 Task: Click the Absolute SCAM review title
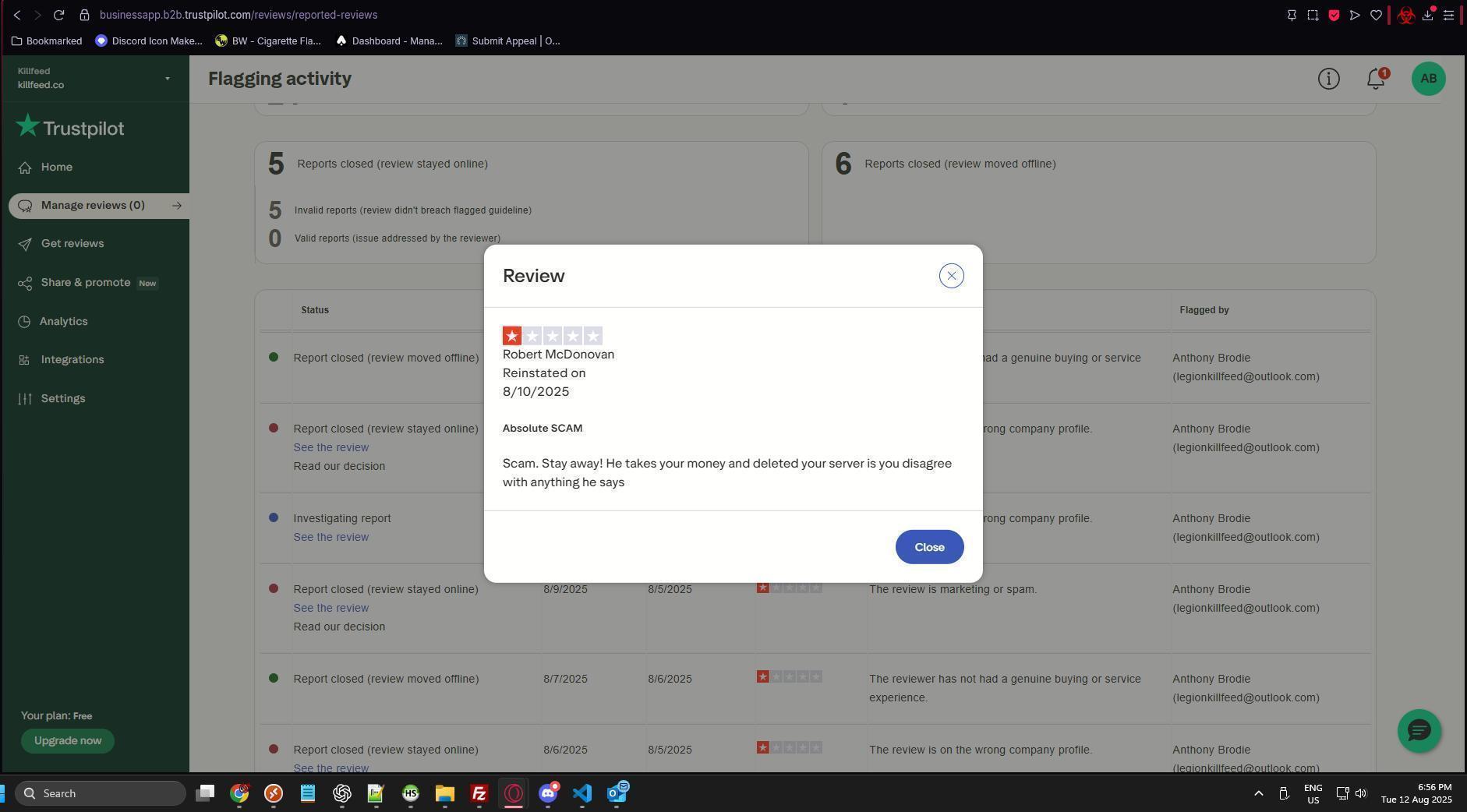[543, 429]
